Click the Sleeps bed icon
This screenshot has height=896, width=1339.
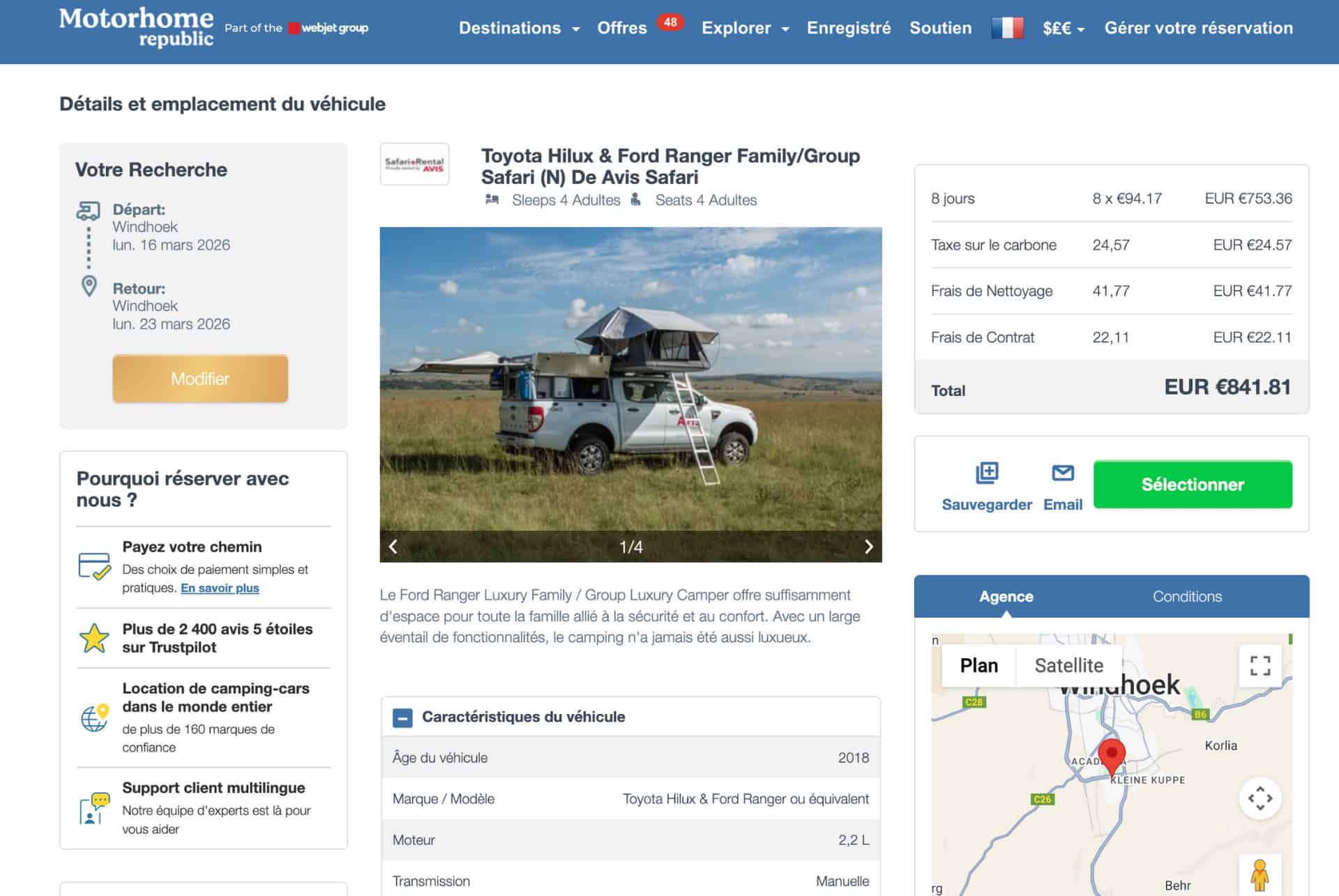coord(492,200)
